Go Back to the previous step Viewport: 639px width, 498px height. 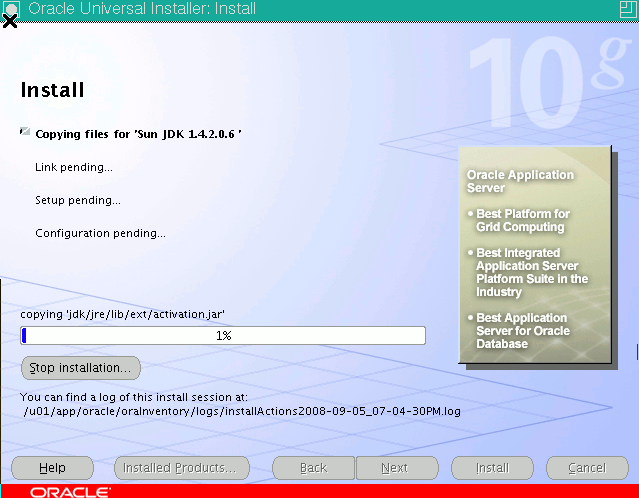pyautogui.click(x=313, y=468)
